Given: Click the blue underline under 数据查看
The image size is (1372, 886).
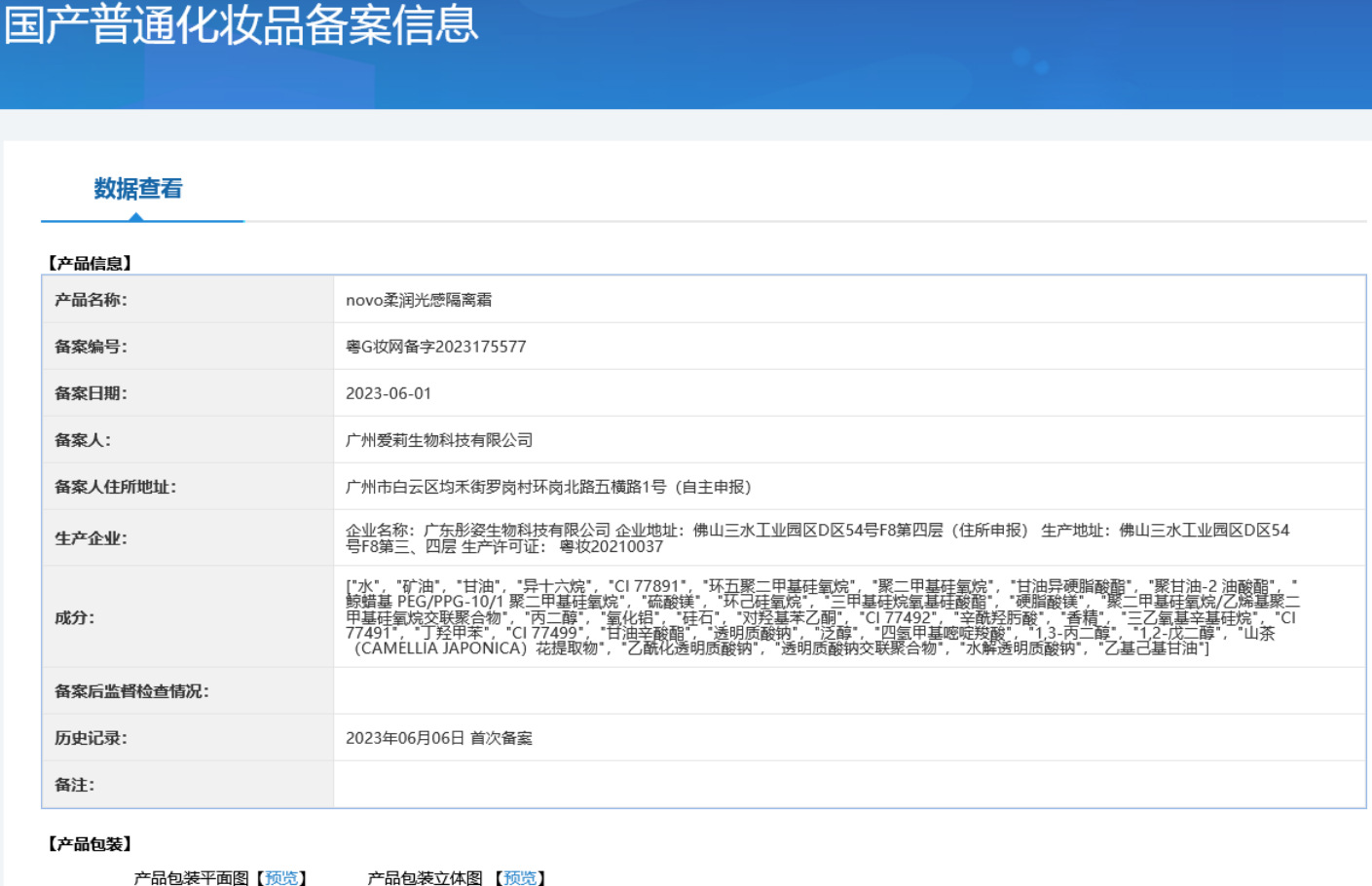Looking at the screenshot, I should (142, 219).
